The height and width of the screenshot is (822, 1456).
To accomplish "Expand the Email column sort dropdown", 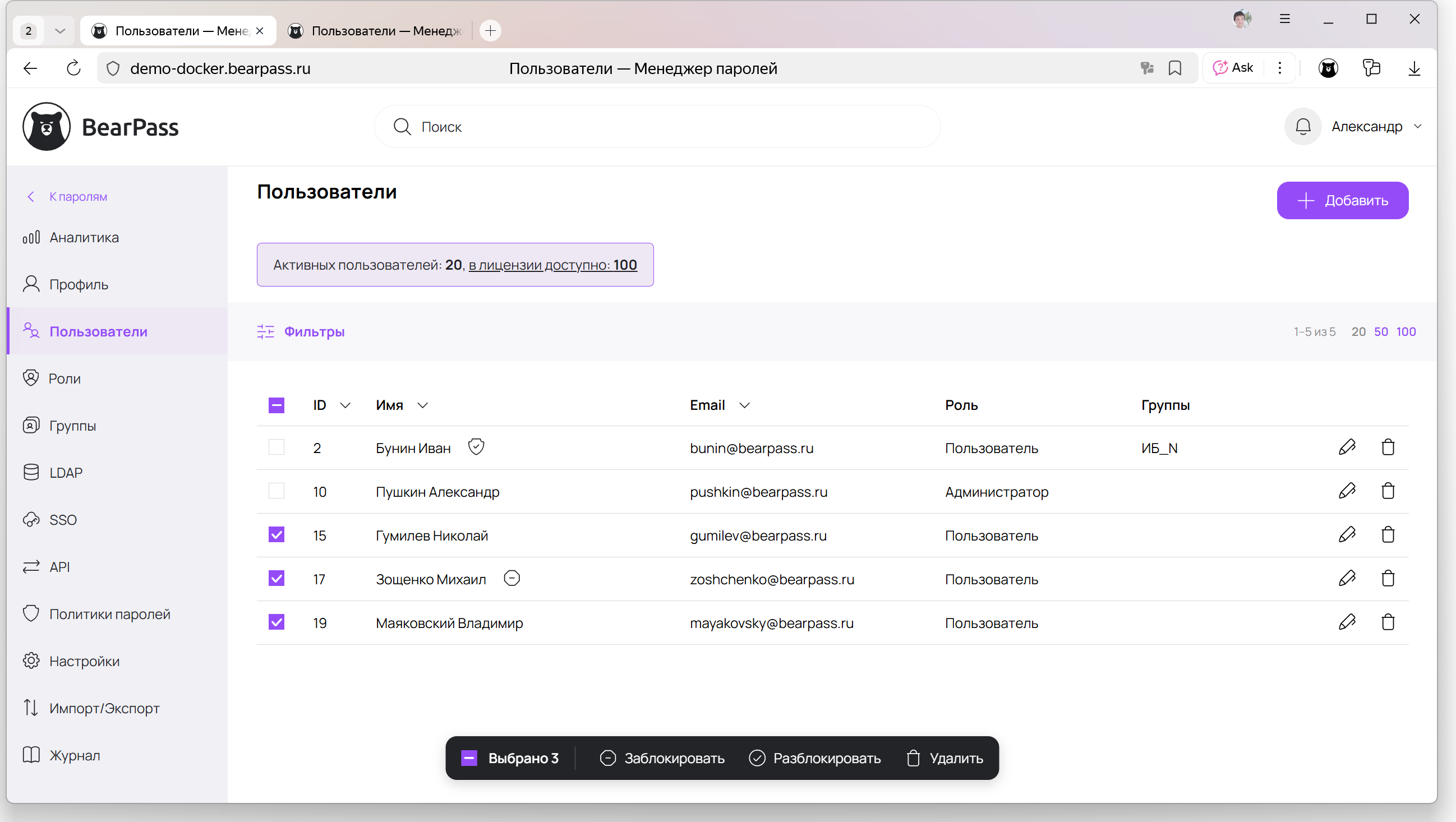I will pos(744,405).
